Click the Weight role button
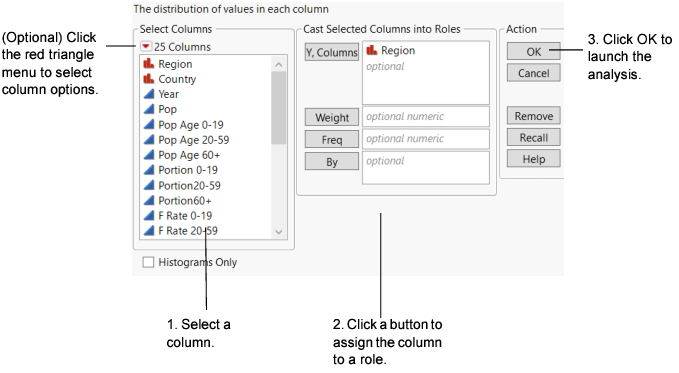The height and width of the screenshot is (373, 679). tap(332, 117)
